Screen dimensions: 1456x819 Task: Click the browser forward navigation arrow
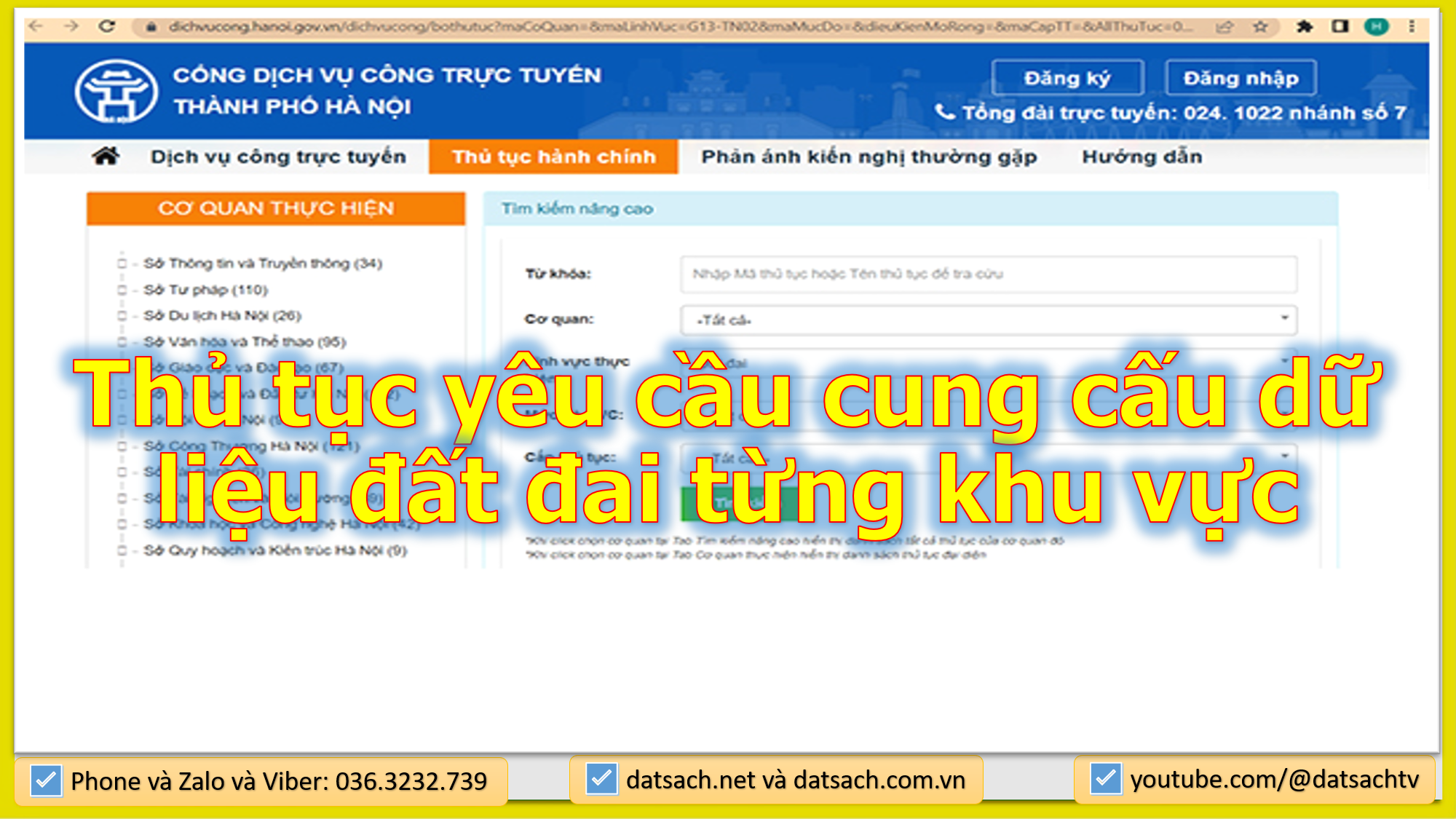click(71, 25)
